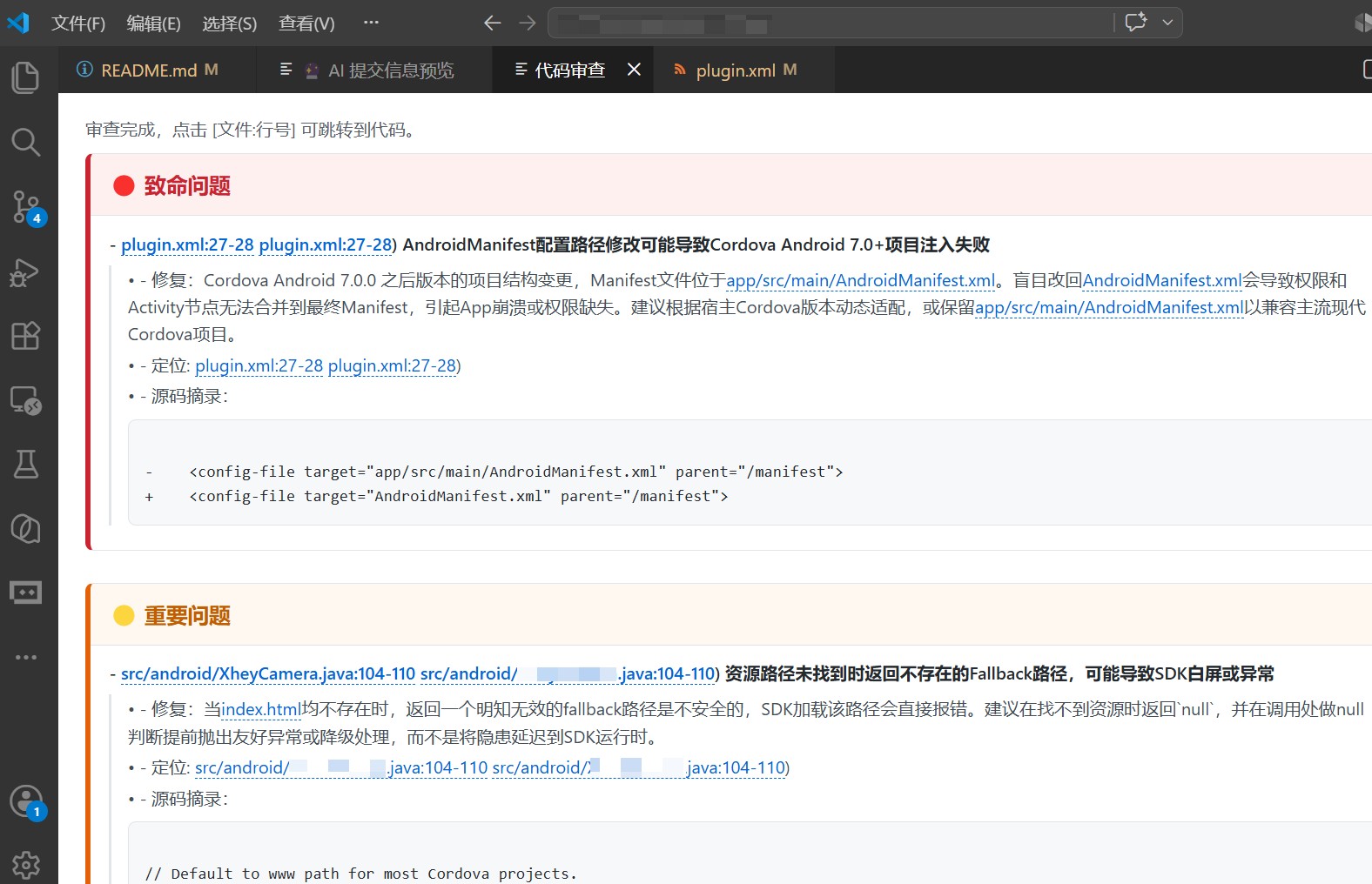Go forward with the right arrow
This screenshot has width=1372, height=884.
point(527,23)
